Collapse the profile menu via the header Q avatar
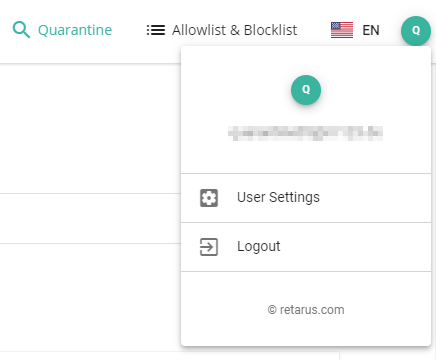Image resolution: width=436 pixels, height=360 pixels. tap(416, 31)
